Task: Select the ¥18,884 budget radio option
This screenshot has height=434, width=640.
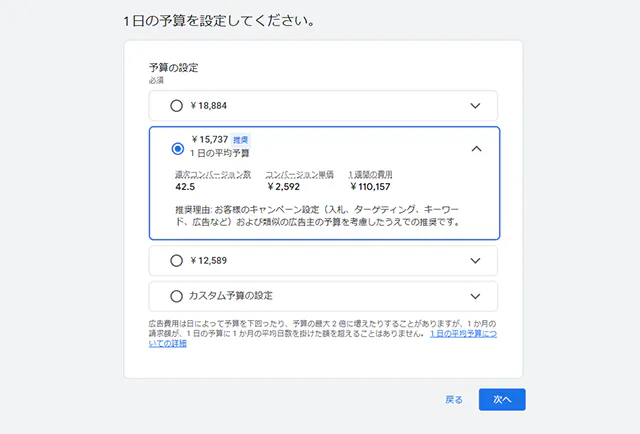Action: [176, 106]
